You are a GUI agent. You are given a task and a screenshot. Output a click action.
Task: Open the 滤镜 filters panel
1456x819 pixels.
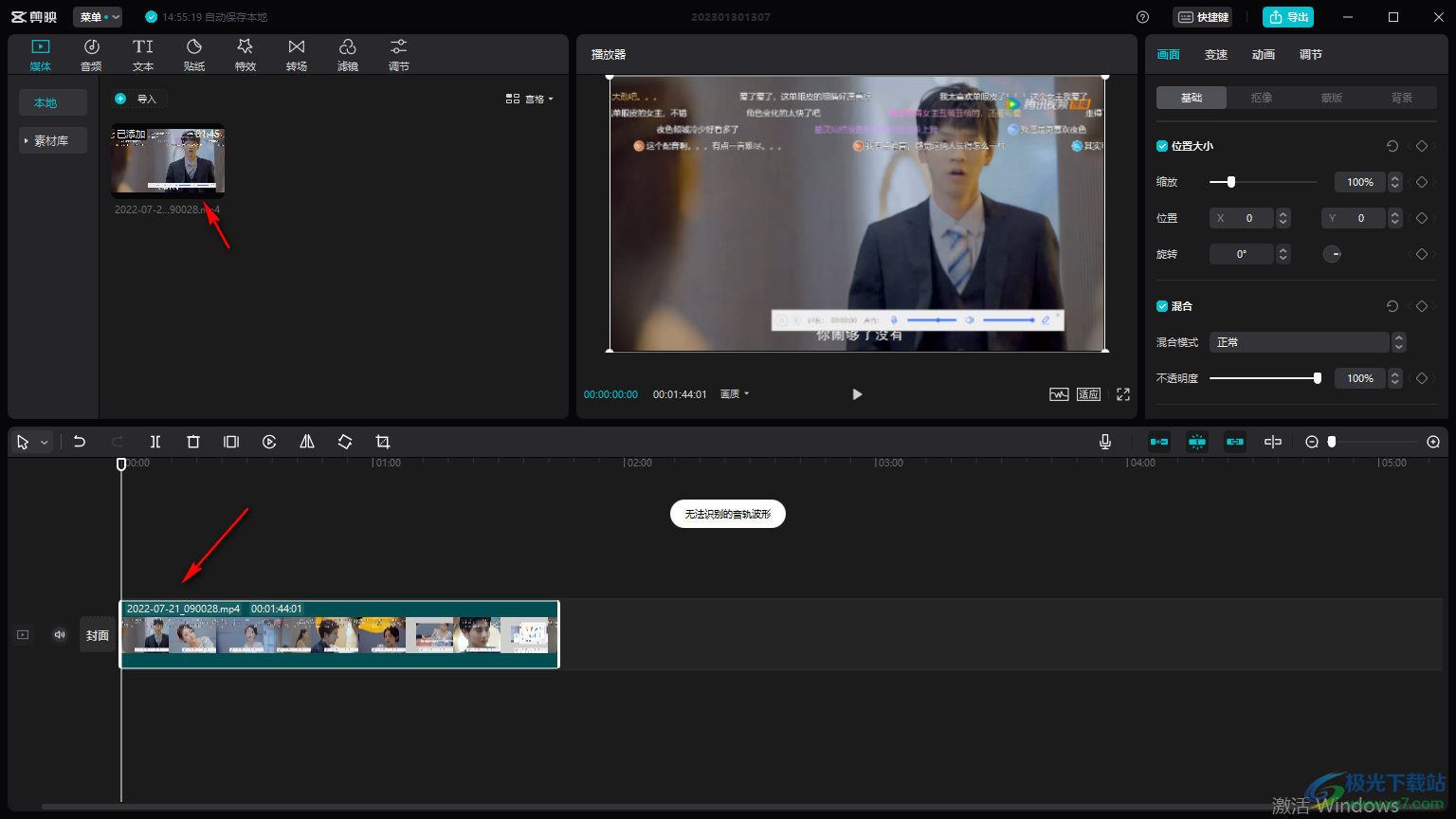tap(348, 55)
